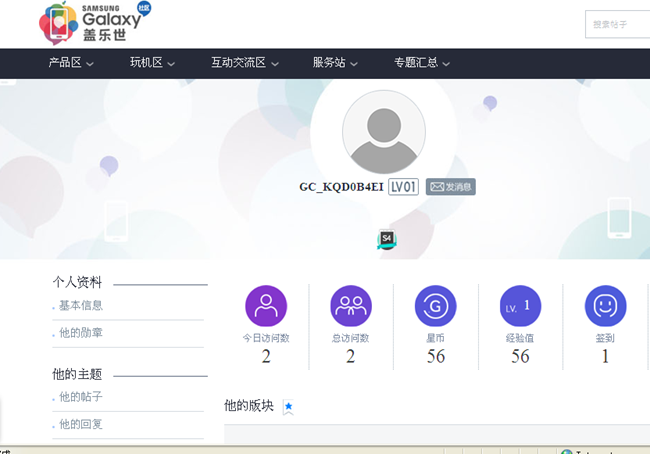Expand the 玩机区 dropdown menu
The height and width of the screenshot is (454, 650).
pyautogui.click(x=152, y=63)
